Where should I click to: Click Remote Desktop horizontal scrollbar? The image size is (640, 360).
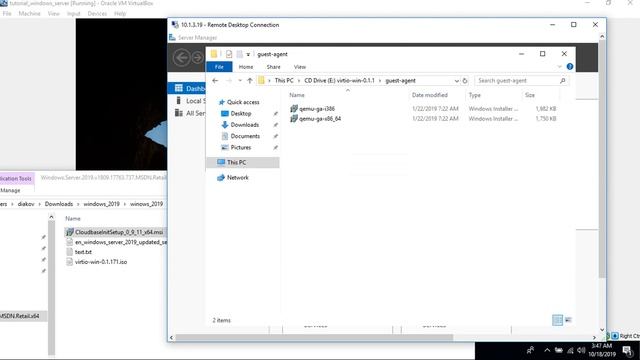pos(314,338)
